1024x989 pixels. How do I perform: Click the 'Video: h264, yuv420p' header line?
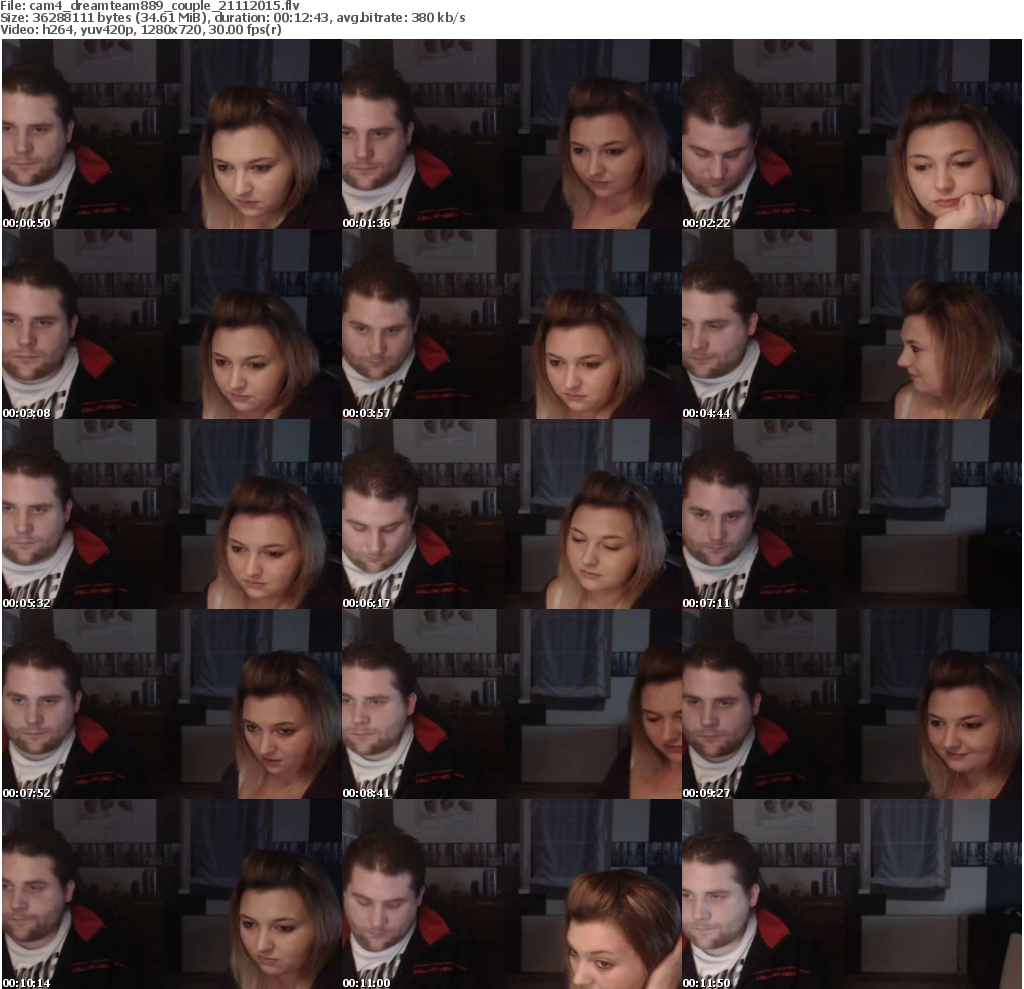(x=140, y=29)
